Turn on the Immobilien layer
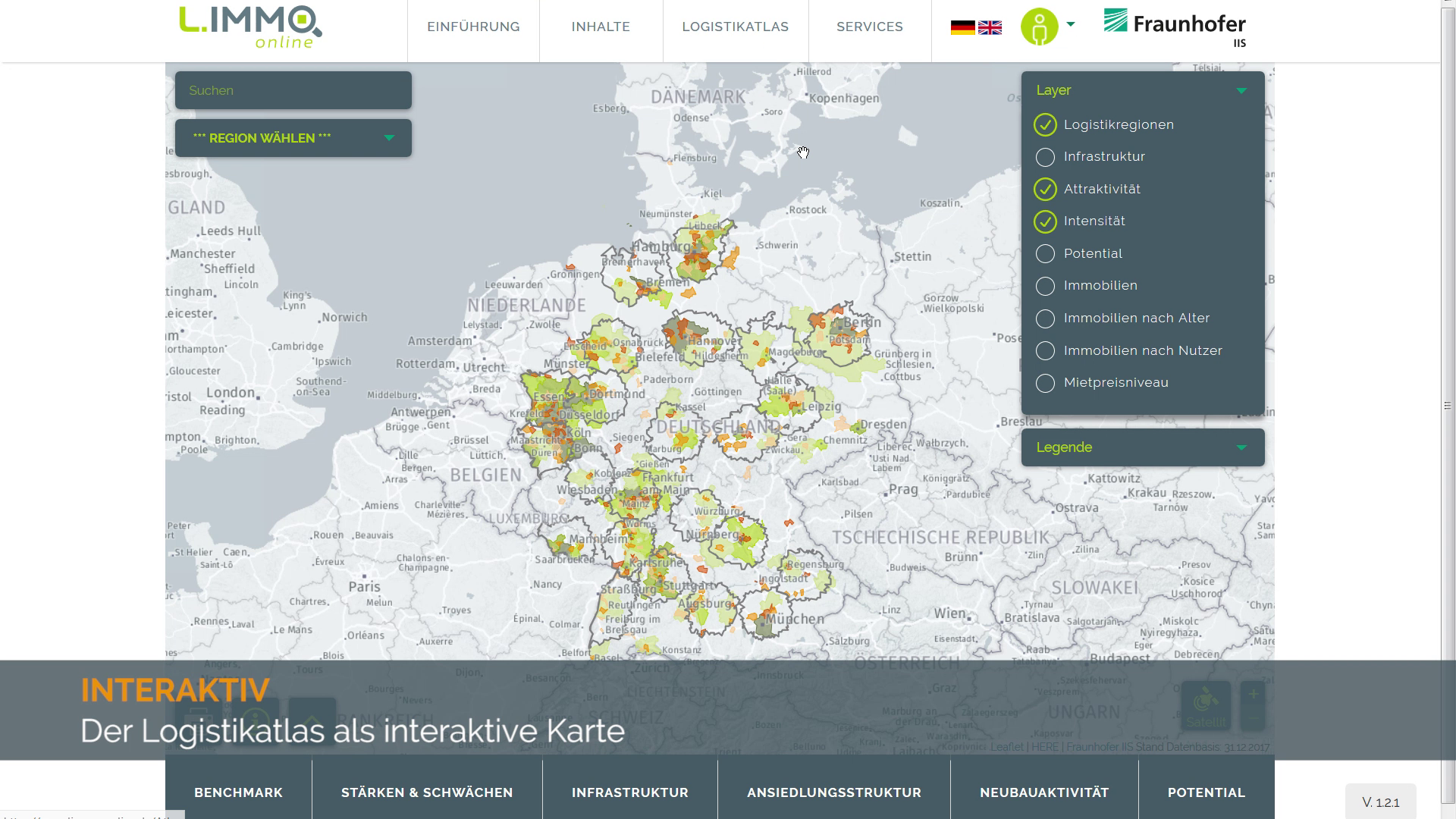Image resolution: width=1456 pixels, height=819 pixels. pyautogui.click(x=1045, y=286)
